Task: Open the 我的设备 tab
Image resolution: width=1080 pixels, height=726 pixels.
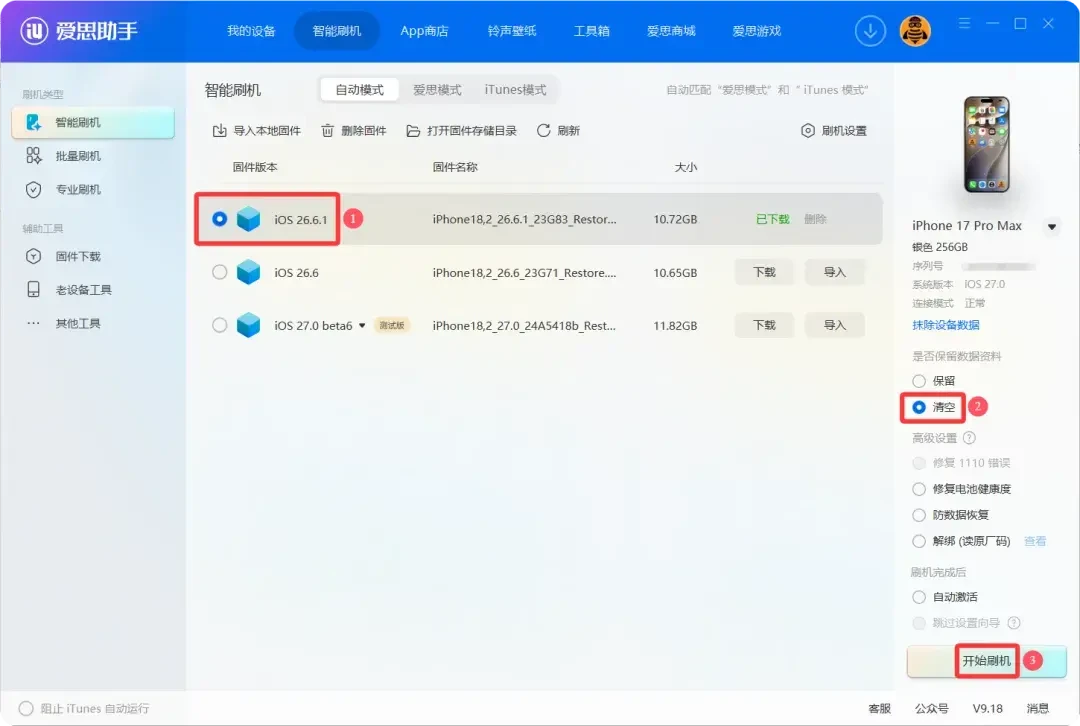Action: (x=251, y=31)
